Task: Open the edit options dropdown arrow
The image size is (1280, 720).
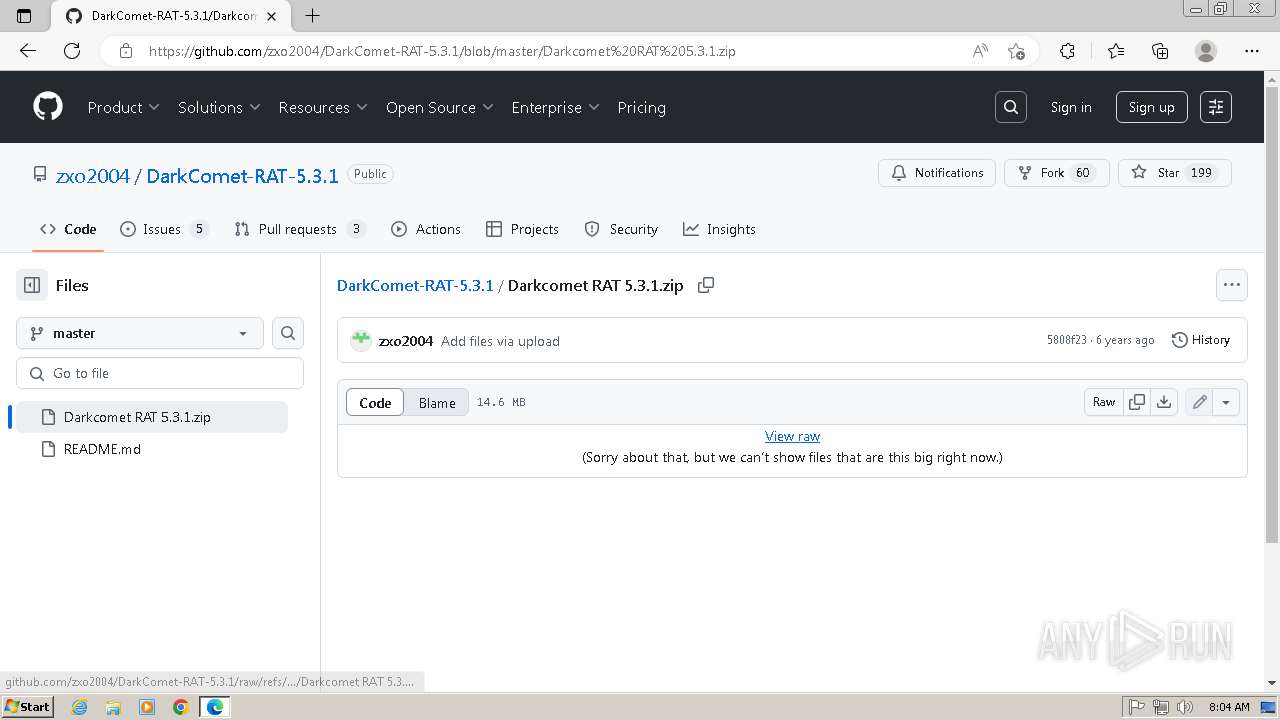Action: tap(1226, 402)
